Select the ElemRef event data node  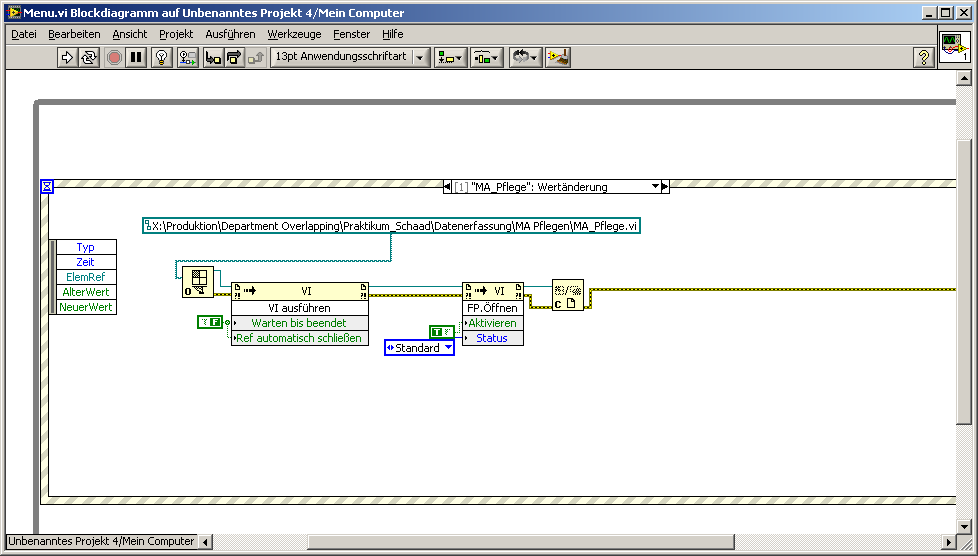[85, 277]
